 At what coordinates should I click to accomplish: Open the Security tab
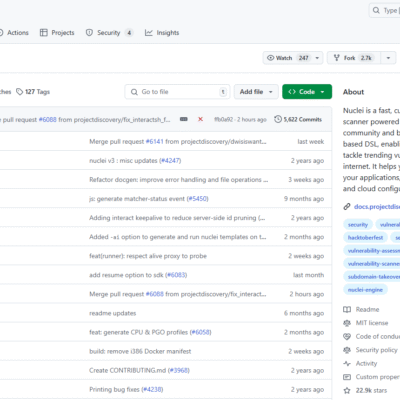109,33
